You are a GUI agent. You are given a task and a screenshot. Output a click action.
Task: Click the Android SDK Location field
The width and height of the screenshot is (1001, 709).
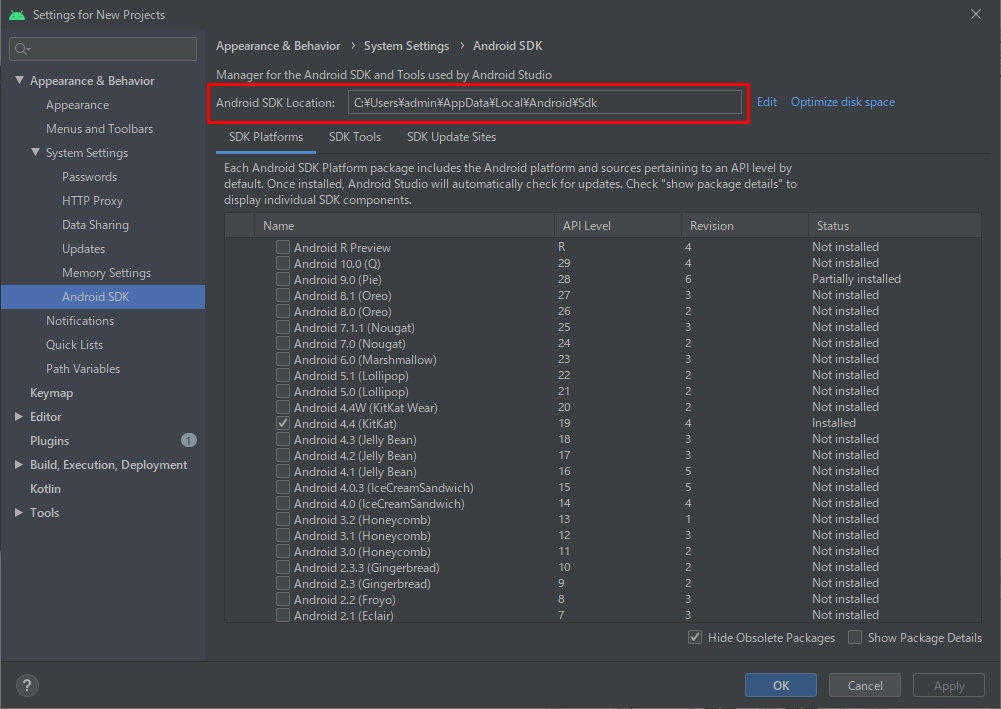(545, 102)
